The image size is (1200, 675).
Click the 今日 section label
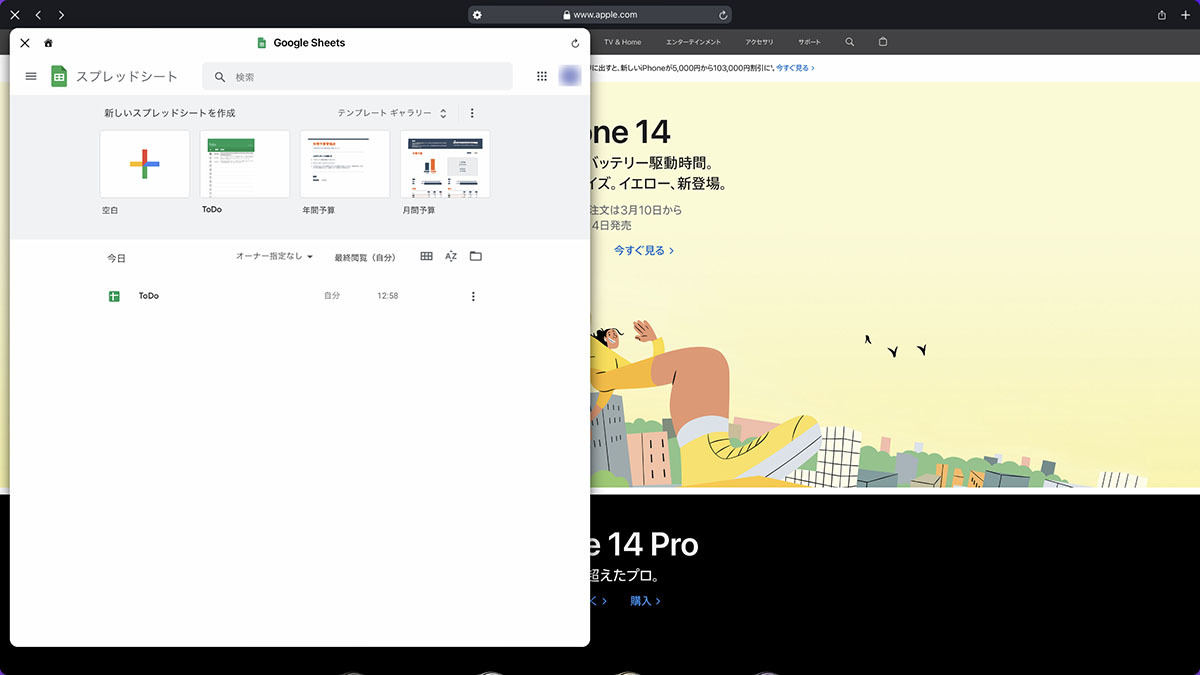click(x=117, y=258)
